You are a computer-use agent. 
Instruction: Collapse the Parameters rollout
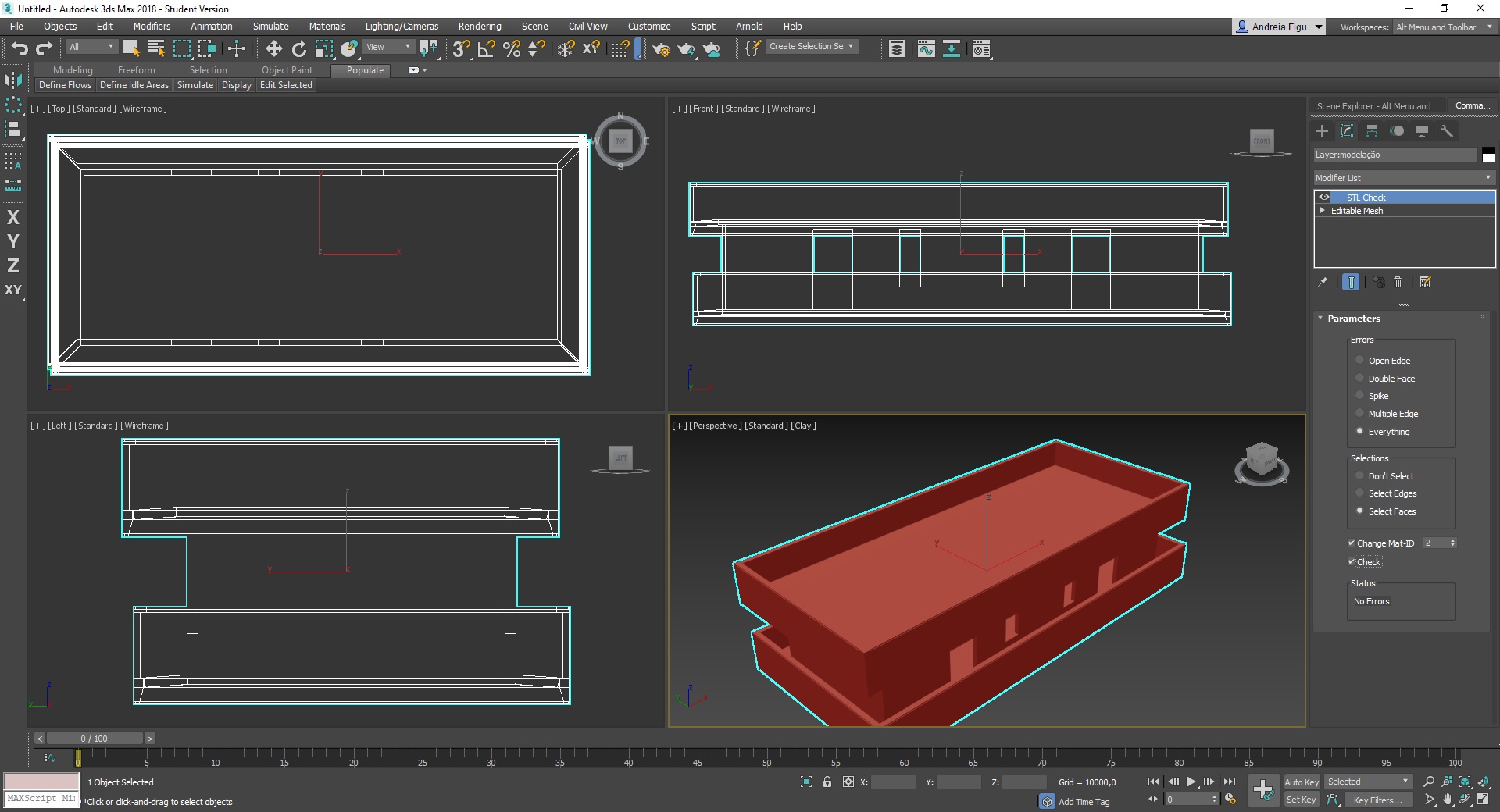click(x=1320, y=318)
